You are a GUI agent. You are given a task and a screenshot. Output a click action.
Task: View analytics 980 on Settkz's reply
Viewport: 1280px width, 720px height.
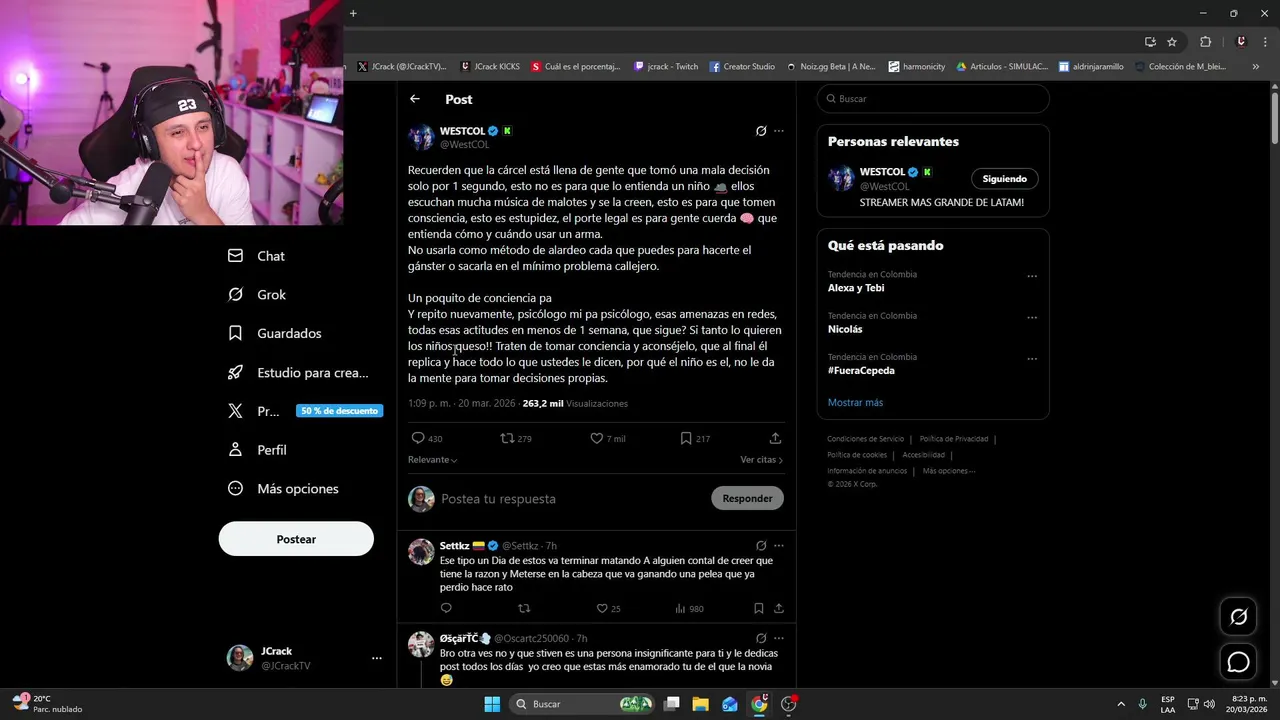tap(689, 608)
